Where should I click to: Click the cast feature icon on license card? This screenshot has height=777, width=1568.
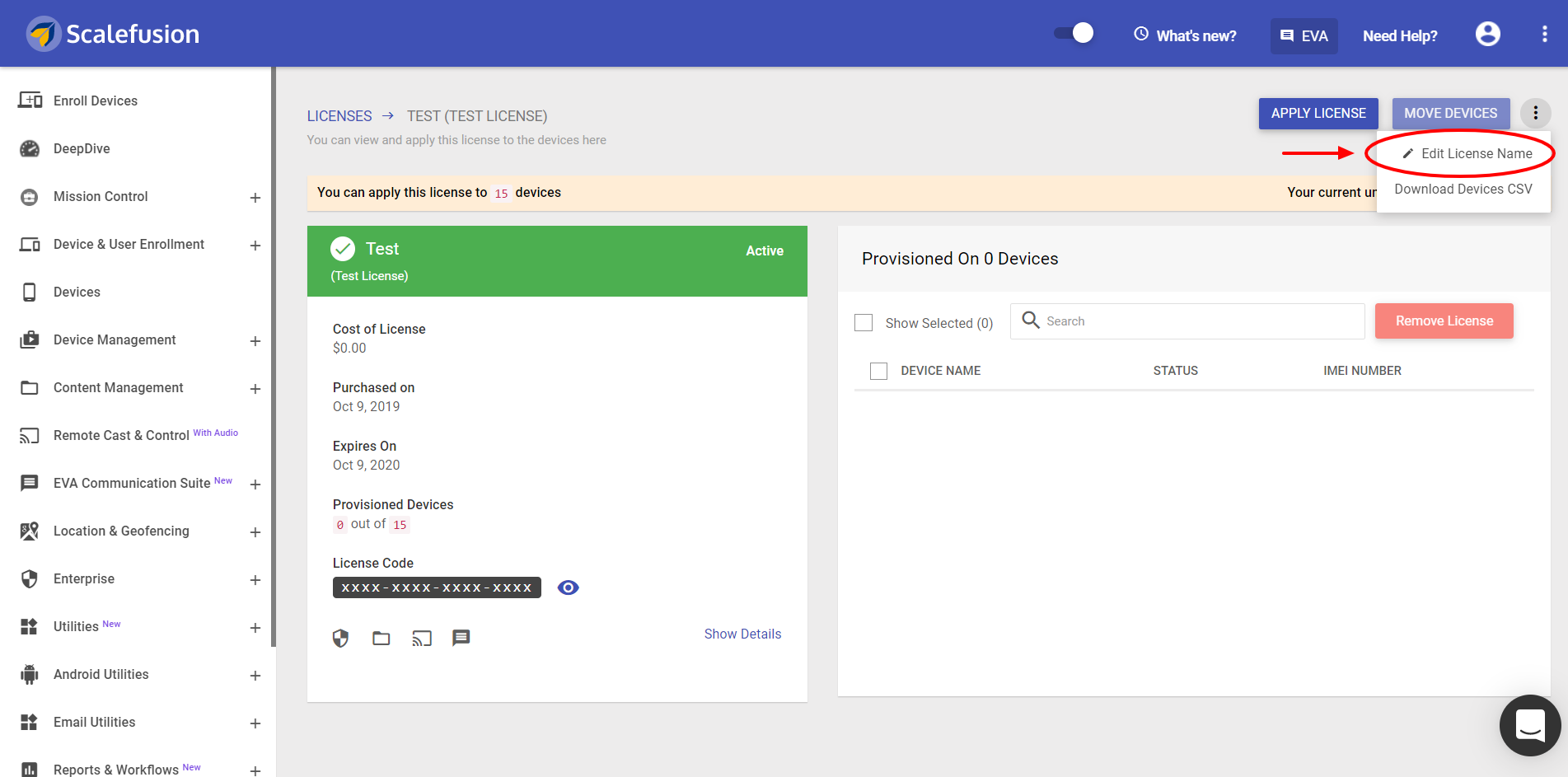(x=422, y=638)
